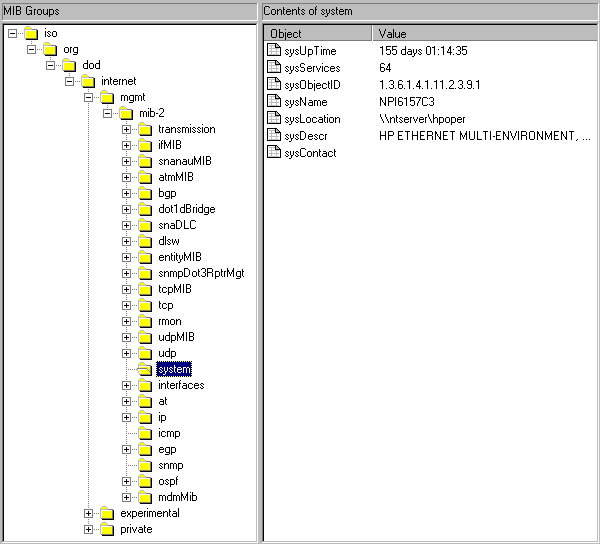Click the iso folder icon
600x545 pixels.
click(x=31, y=34)
